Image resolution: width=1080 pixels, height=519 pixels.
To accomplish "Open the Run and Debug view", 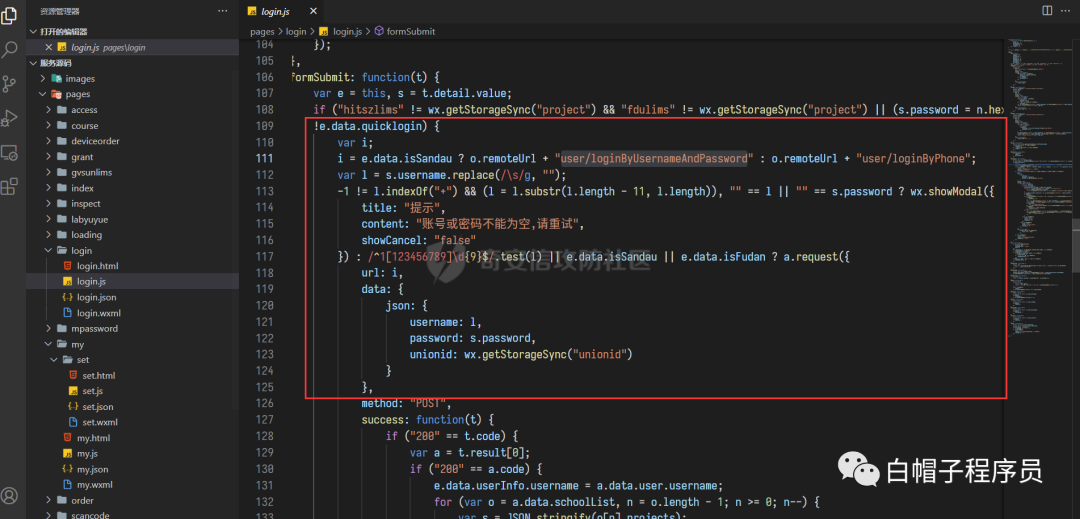I will (x=10, y=118).
